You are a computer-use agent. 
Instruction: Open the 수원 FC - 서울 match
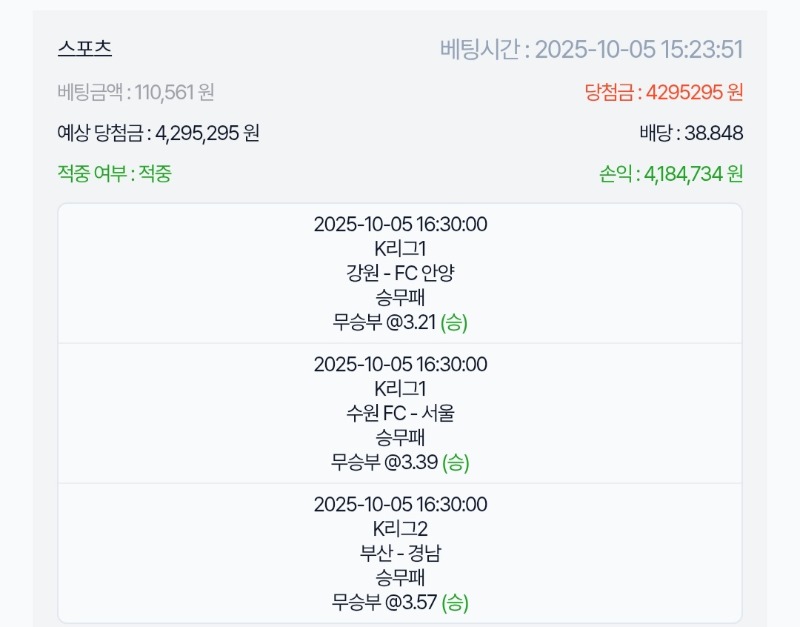tap(400, 413)
